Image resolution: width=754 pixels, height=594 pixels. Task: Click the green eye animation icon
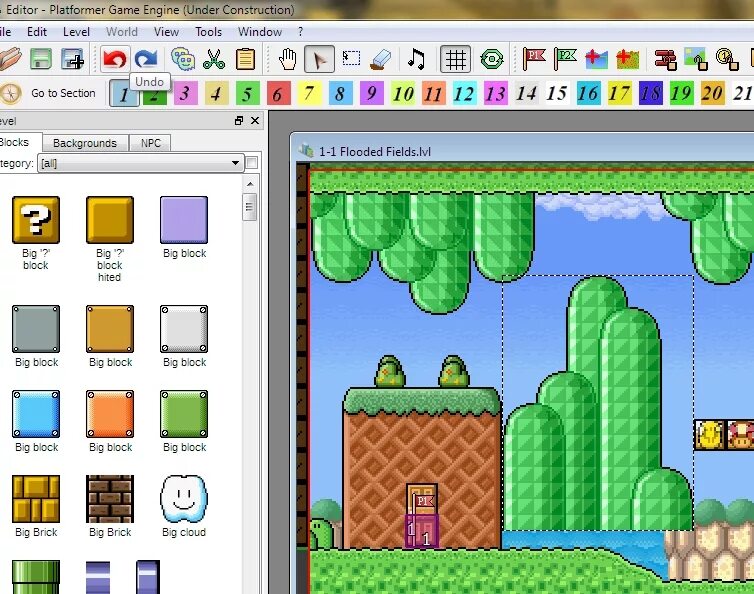[x=492, y=59]
